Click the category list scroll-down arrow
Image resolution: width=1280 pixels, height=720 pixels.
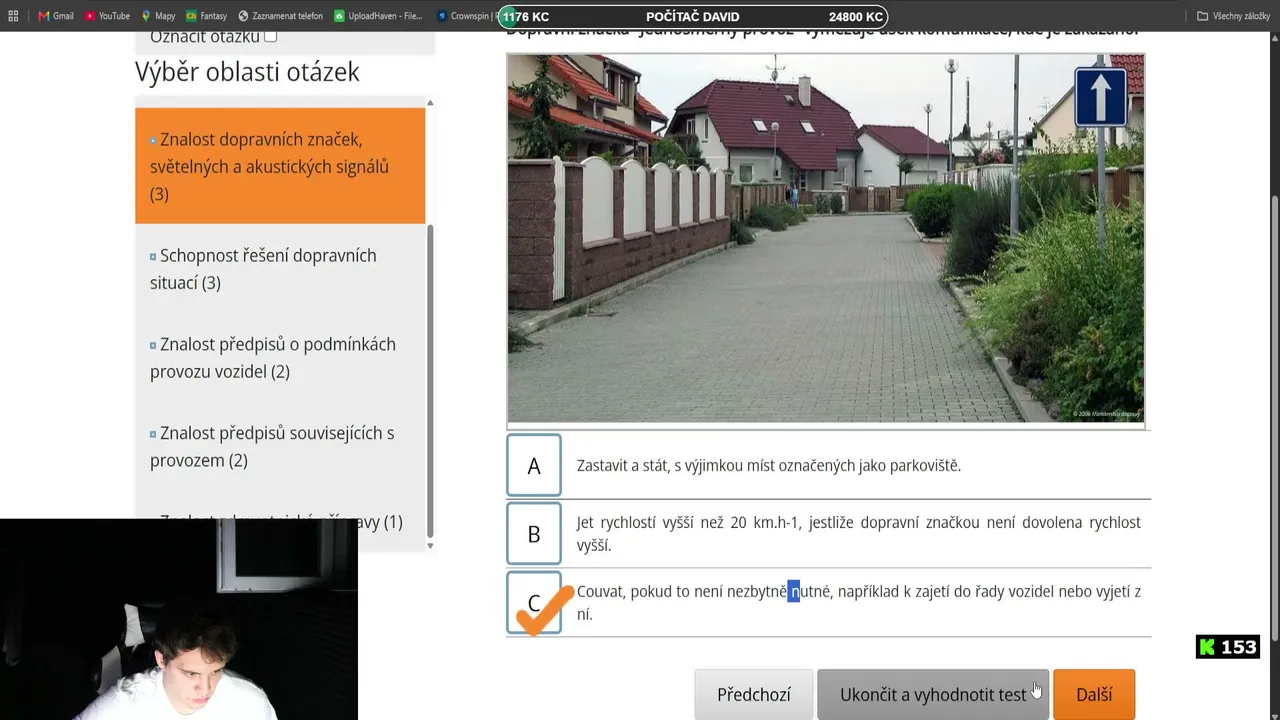[x=430, y=545]
